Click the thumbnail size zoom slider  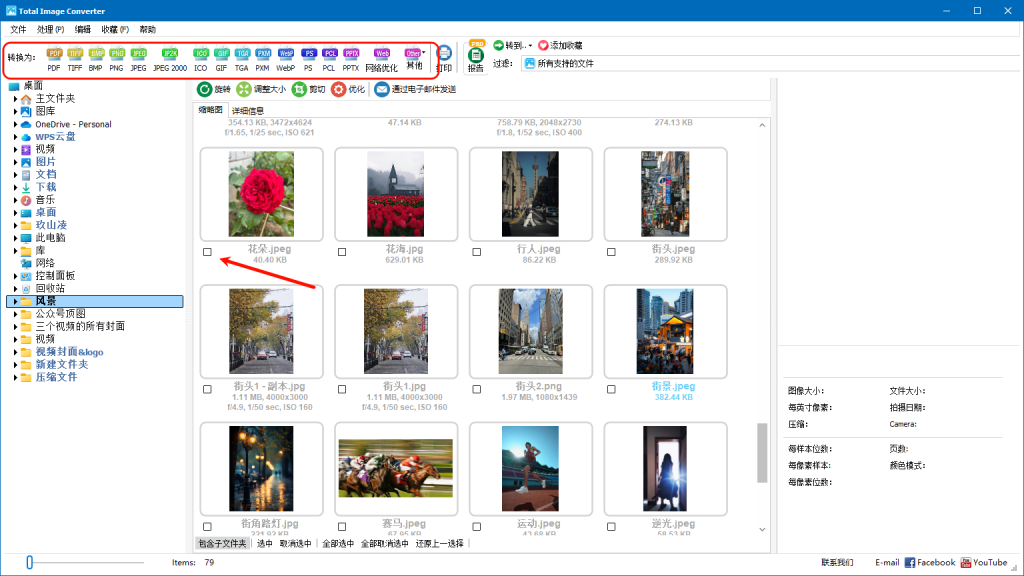tap(30, 563)
